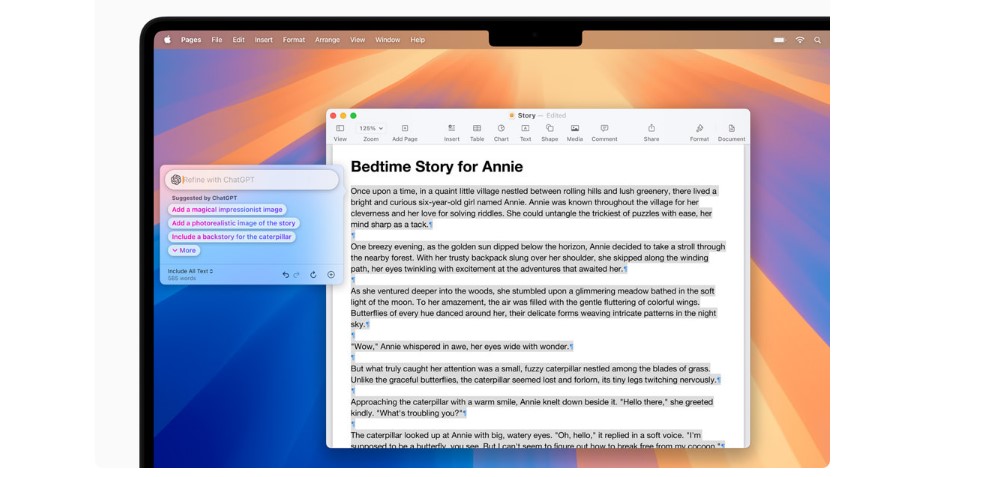The image size is (992, 477).
Task: Open the File menu
Action: [217, 40]
